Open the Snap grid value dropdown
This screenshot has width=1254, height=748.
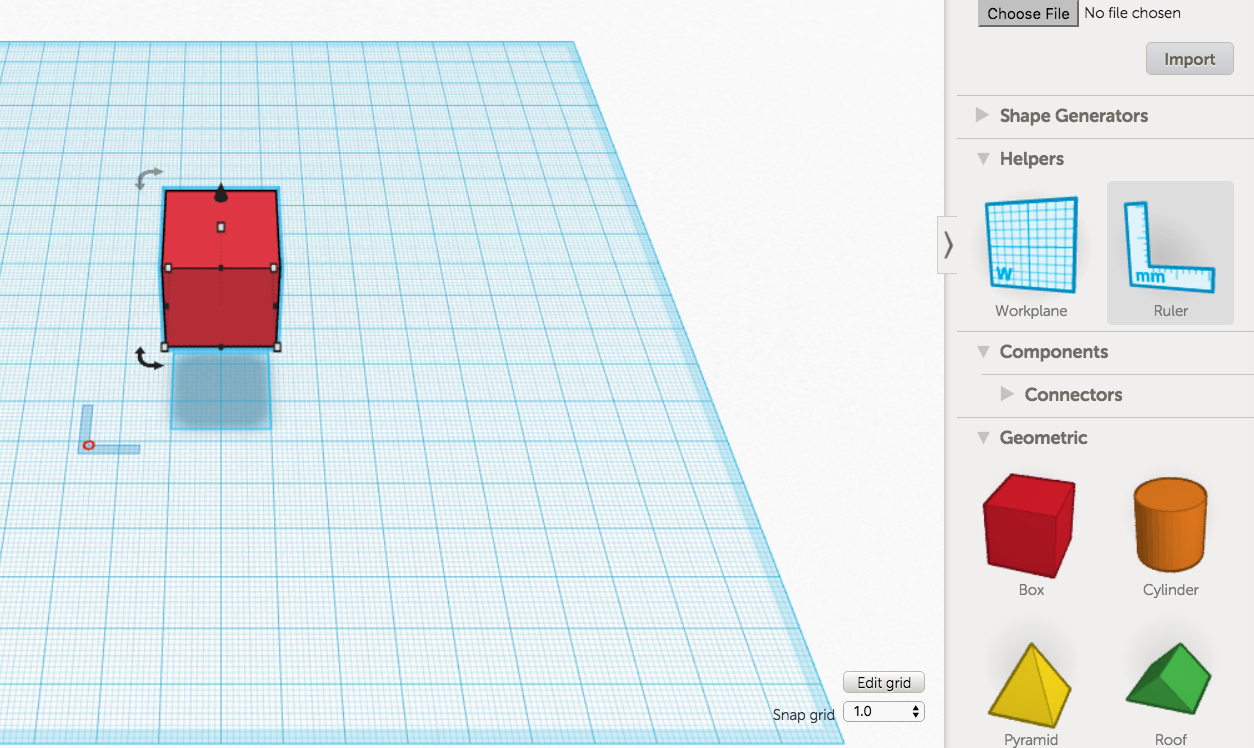click(x=884, y=712)
